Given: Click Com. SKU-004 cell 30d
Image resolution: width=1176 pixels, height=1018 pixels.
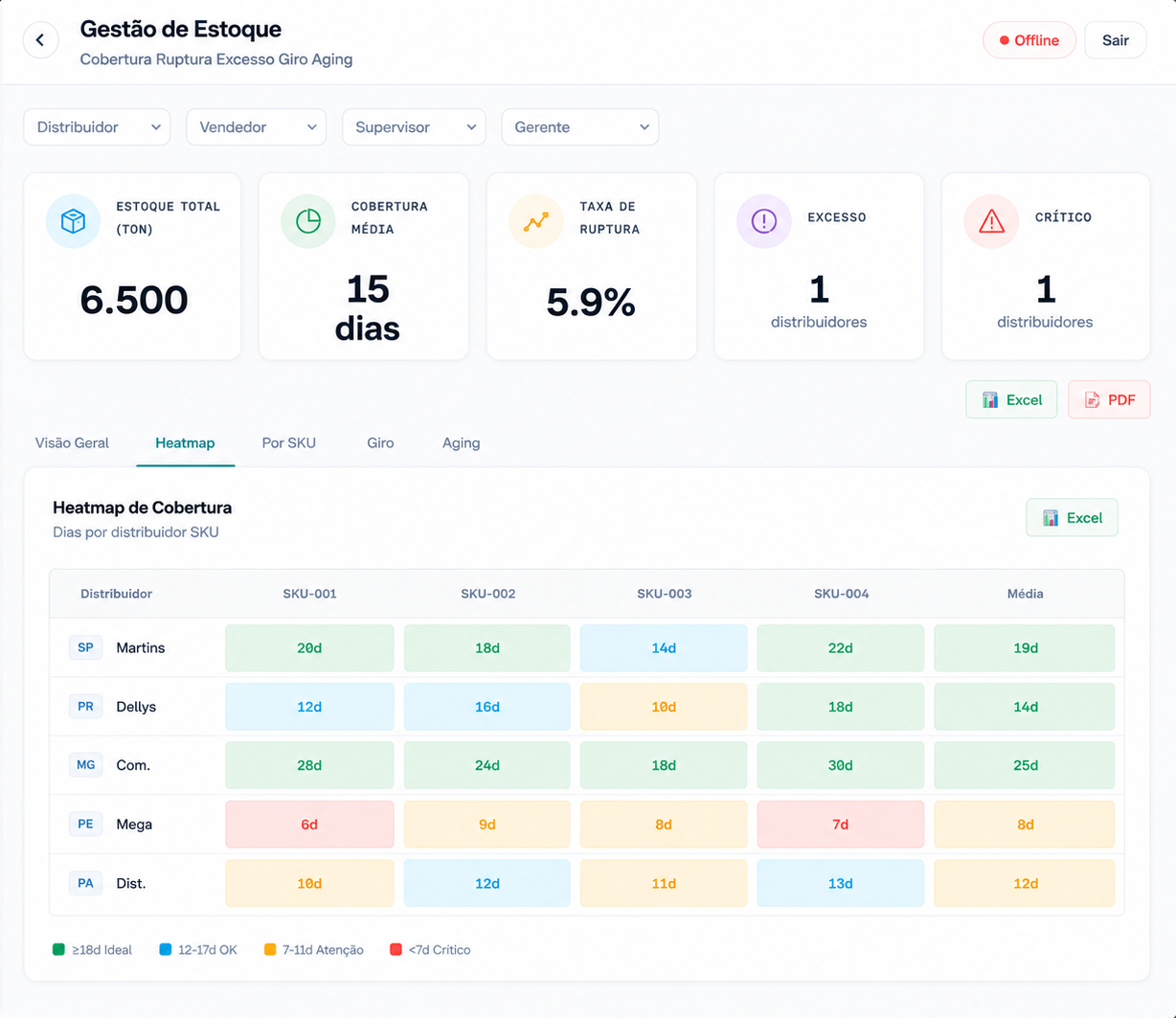Looking at the screenshot, I should 841,765.
